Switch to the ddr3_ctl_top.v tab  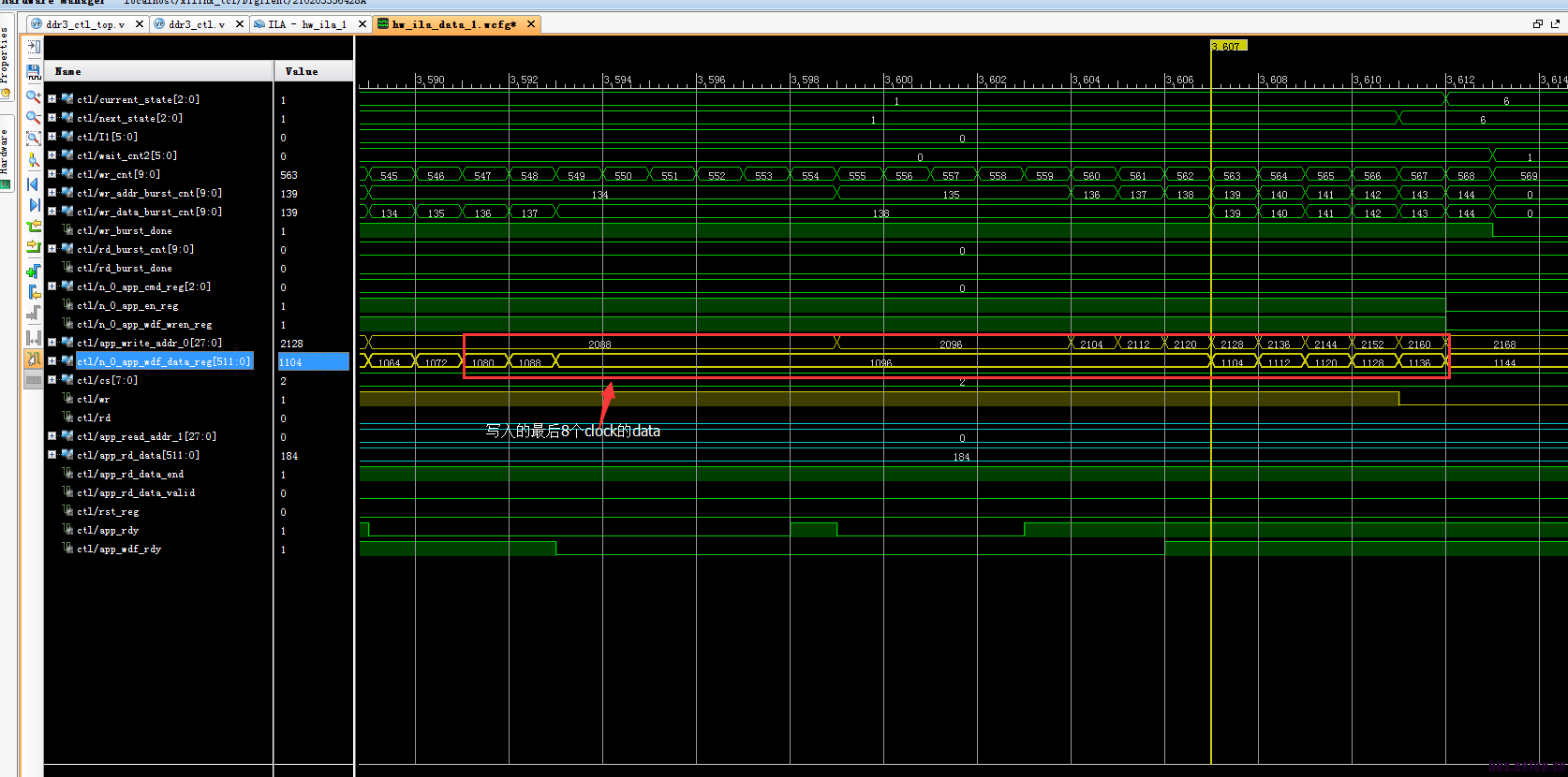pyautogui.click(x=84, y=24)
